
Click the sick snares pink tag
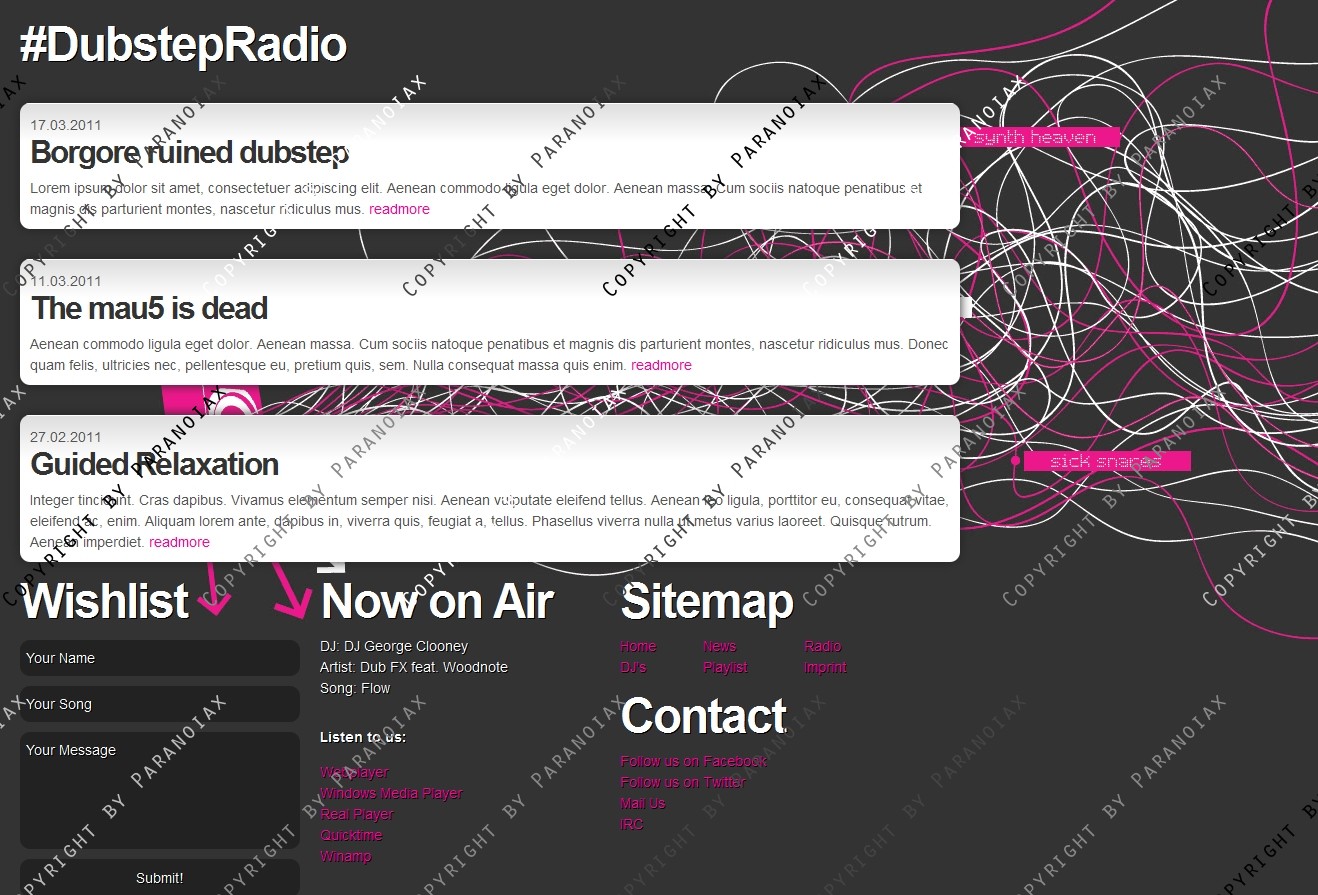click(1105, 462)
